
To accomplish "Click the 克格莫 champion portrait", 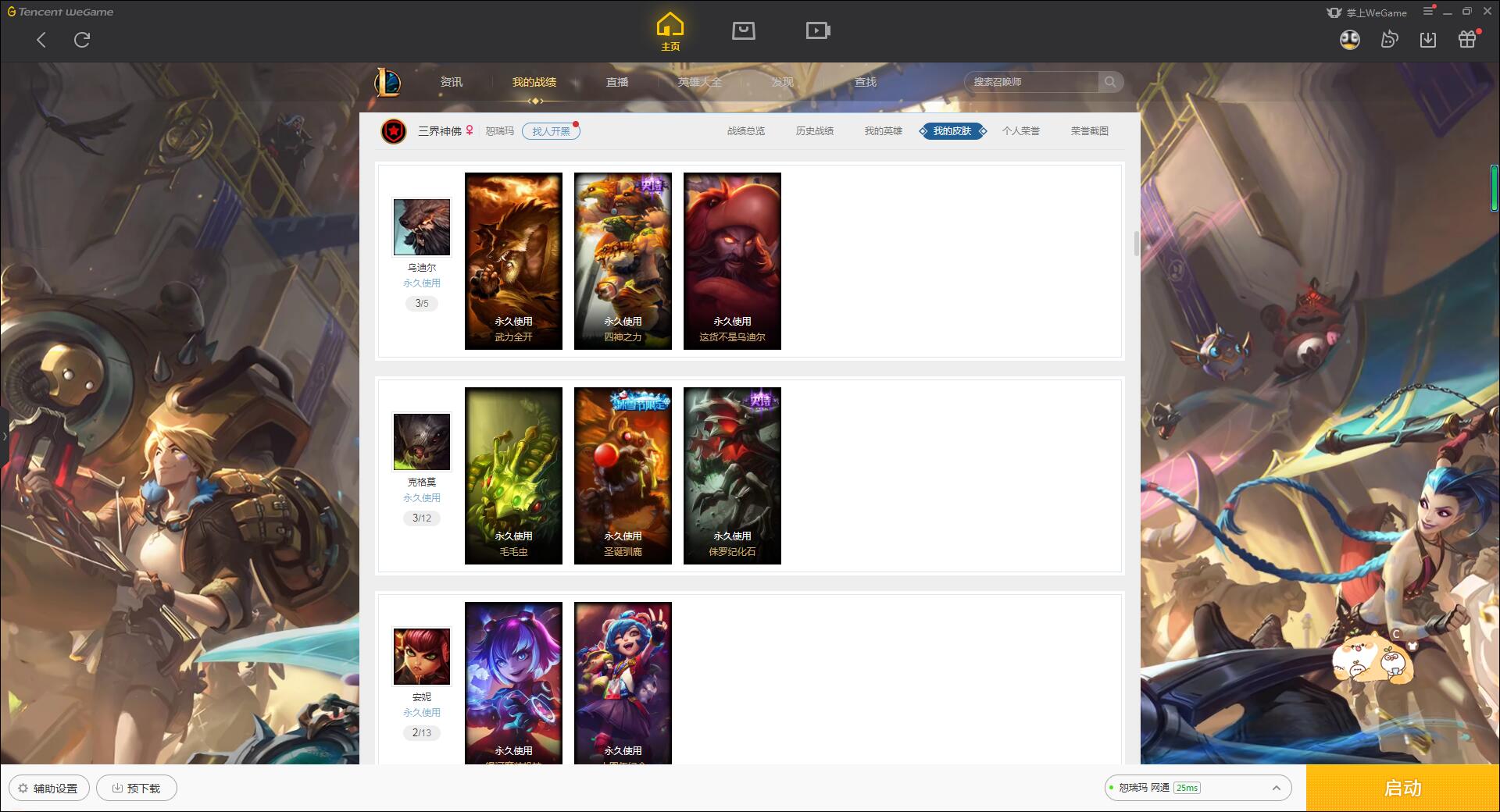I will (x=422, y=442).
